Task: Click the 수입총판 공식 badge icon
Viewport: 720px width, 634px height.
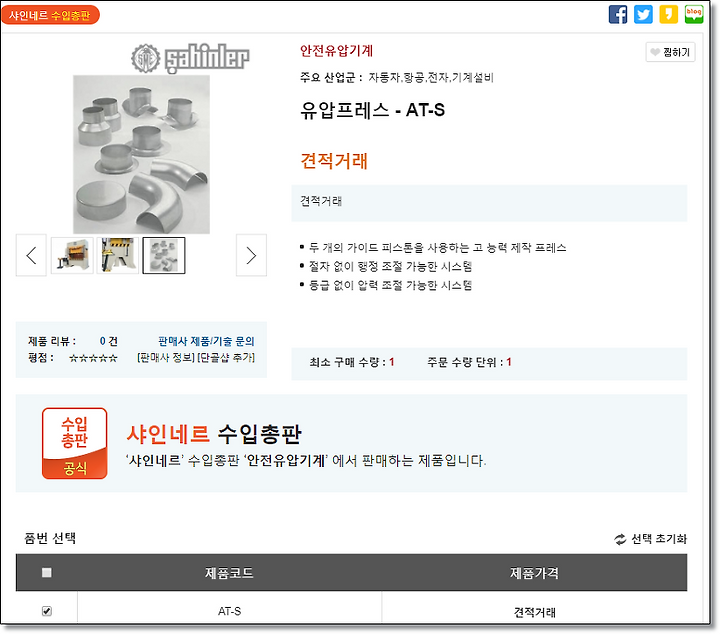Action: tap(74, 443)
